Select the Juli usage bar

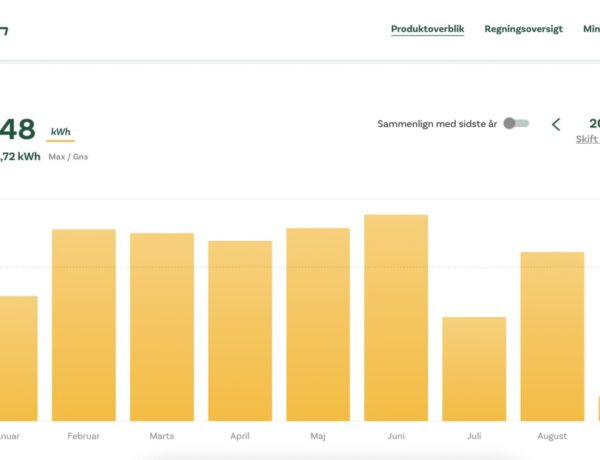[474, 369]
